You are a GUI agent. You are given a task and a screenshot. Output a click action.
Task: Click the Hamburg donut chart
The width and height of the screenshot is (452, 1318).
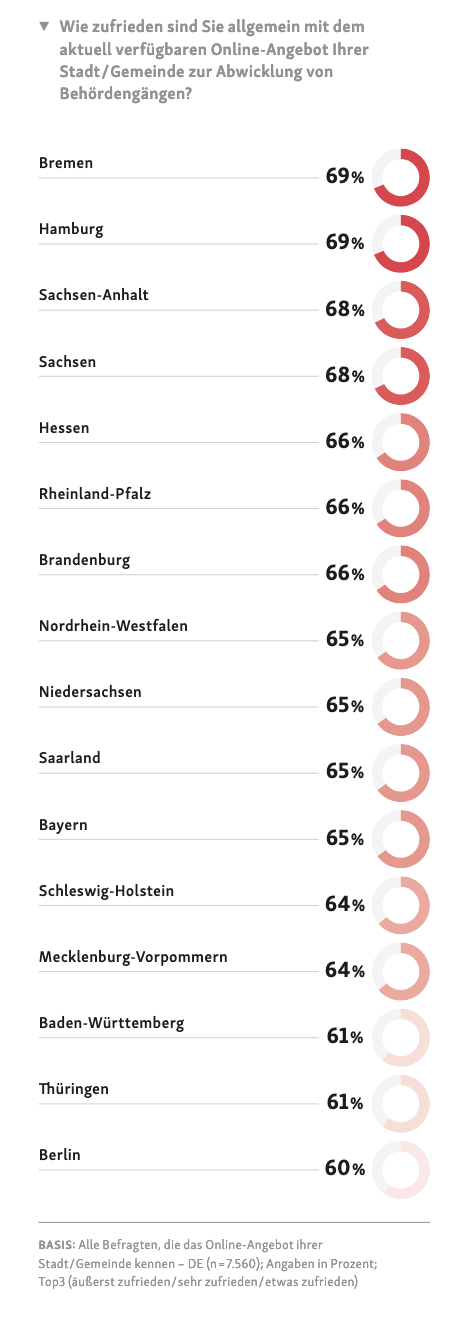(x=401, y=243)
